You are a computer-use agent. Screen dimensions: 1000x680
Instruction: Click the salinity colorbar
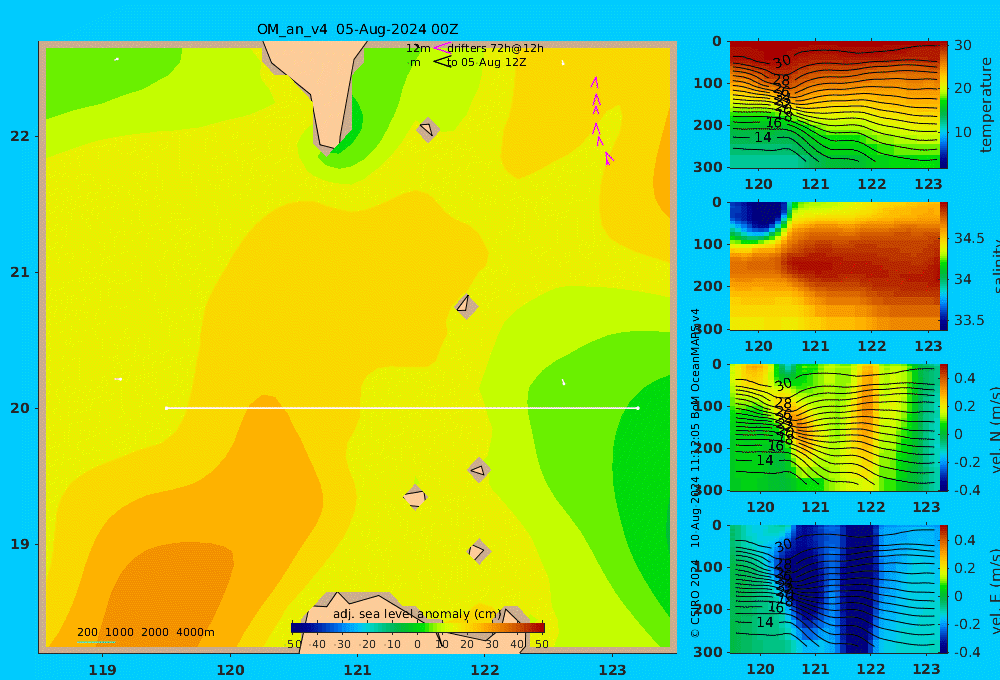point(944,266)
